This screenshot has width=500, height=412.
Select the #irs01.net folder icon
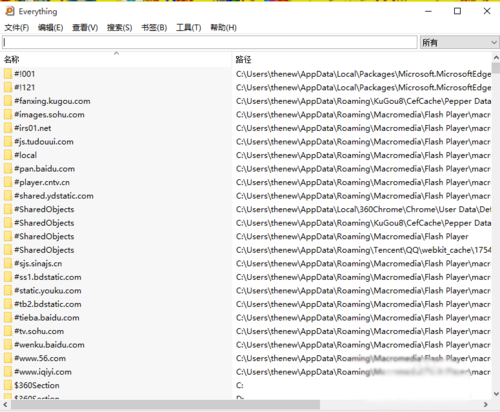[x=8, y=128]
